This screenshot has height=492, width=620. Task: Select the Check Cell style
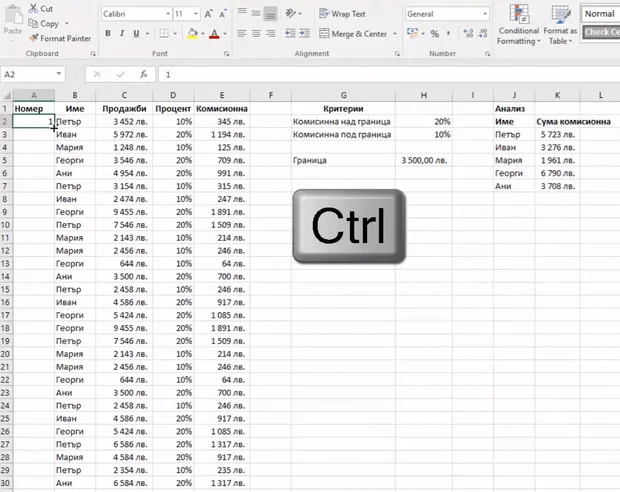pos(601,32)
